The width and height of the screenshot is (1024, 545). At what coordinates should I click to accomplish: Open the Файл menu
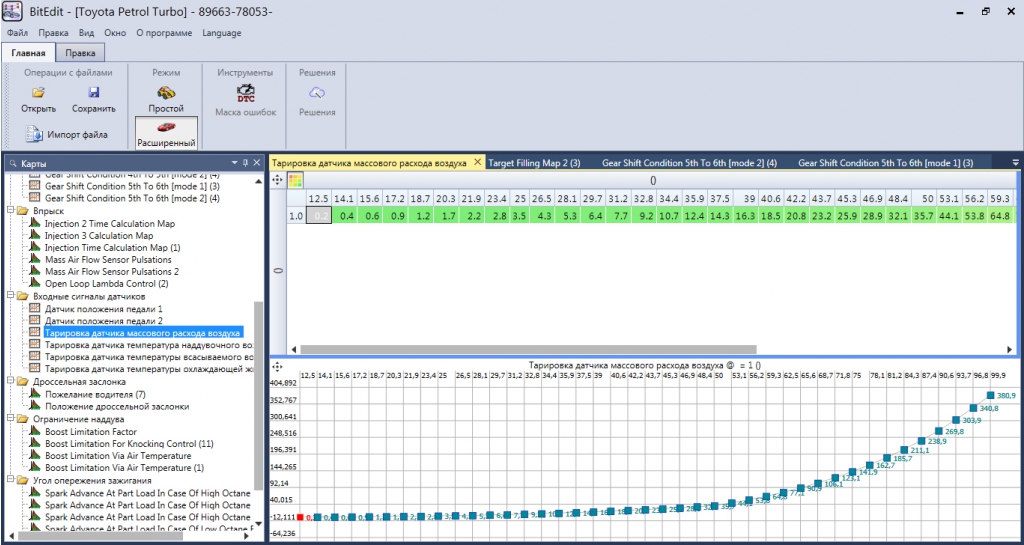pos(18,33)
